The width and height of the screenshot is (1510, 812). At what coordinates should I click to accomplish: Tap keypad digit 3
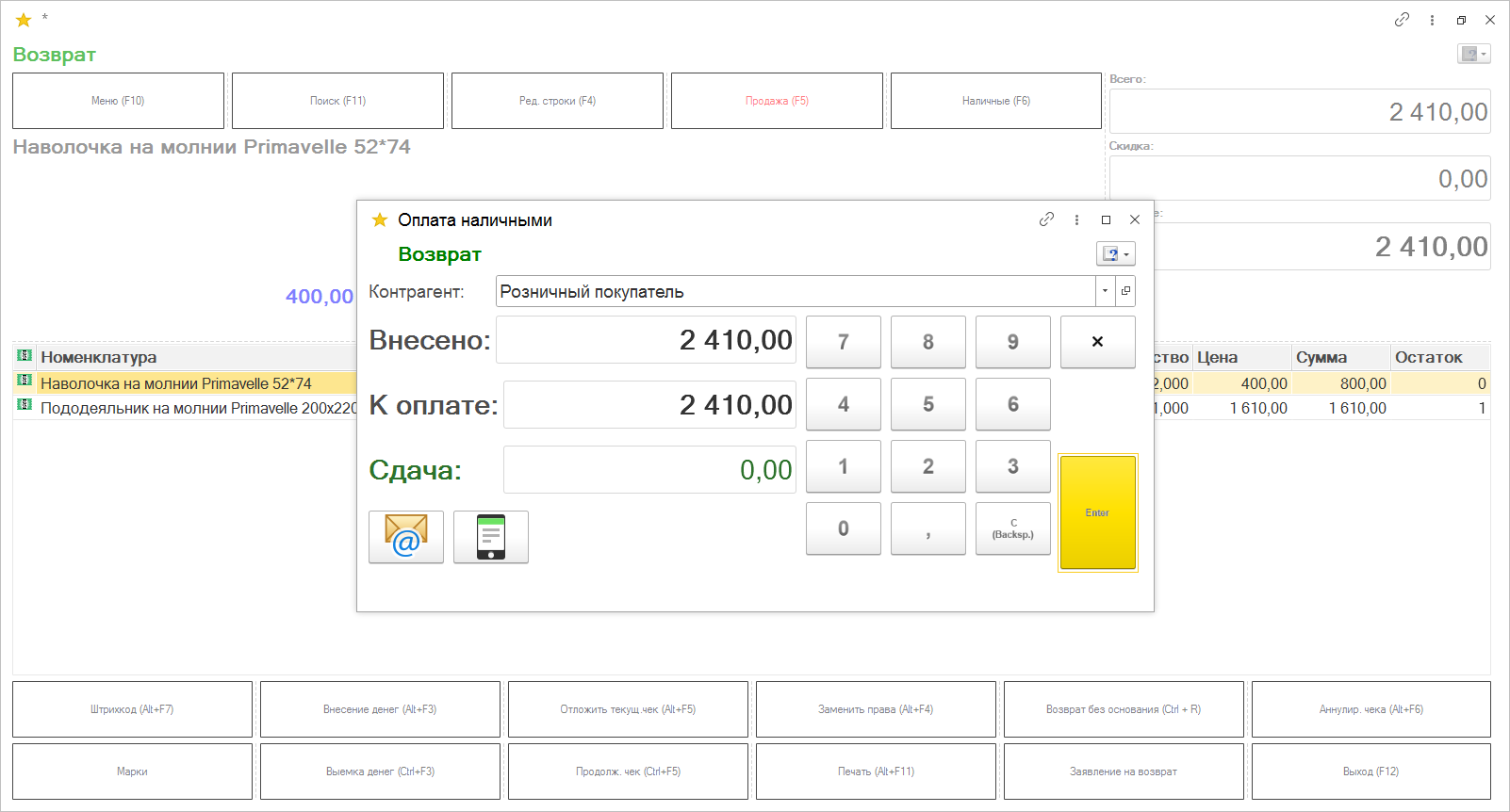click(1013, 466)
